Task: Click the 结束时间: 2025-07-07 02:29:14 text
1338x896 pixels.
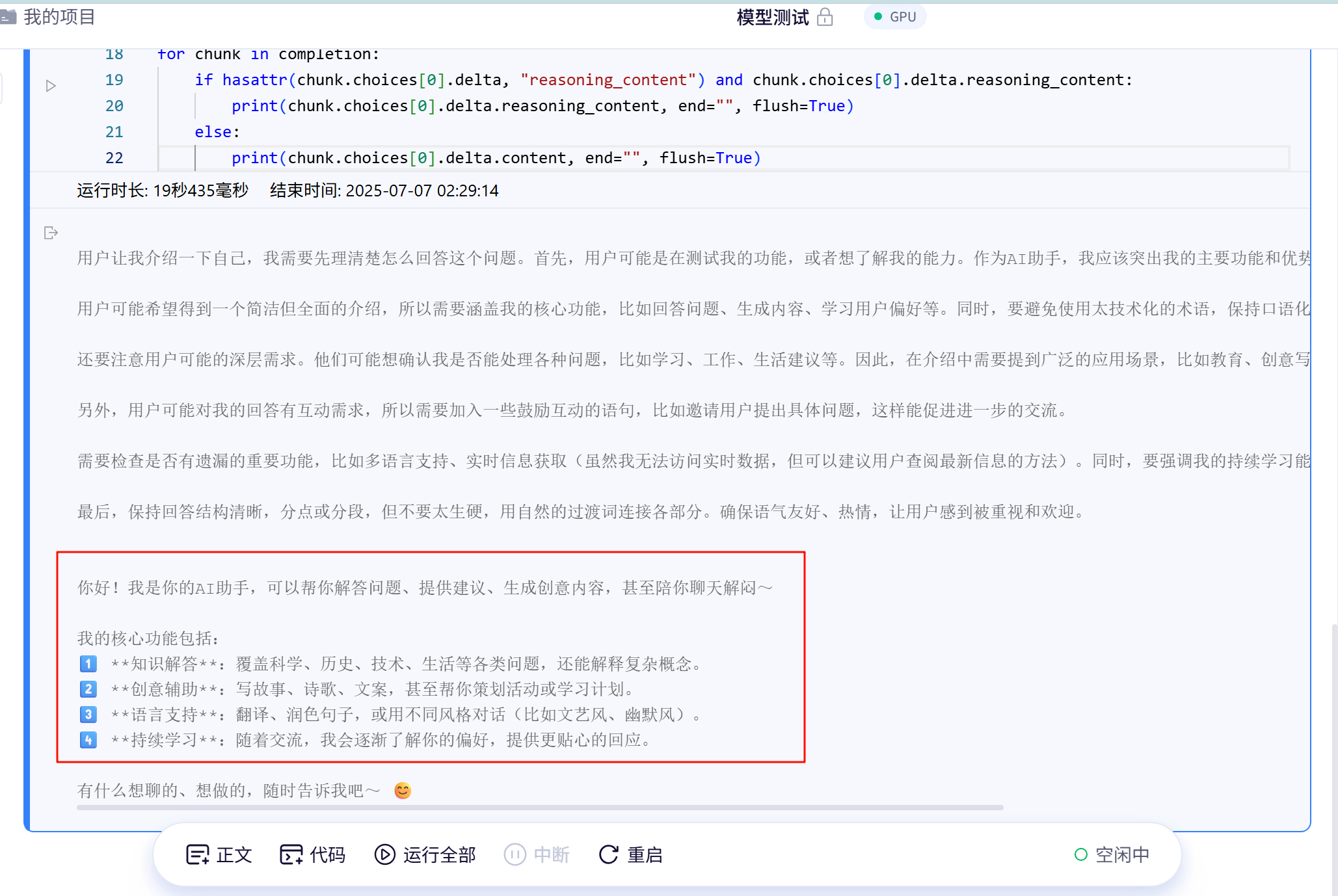Action: point(384,191)
